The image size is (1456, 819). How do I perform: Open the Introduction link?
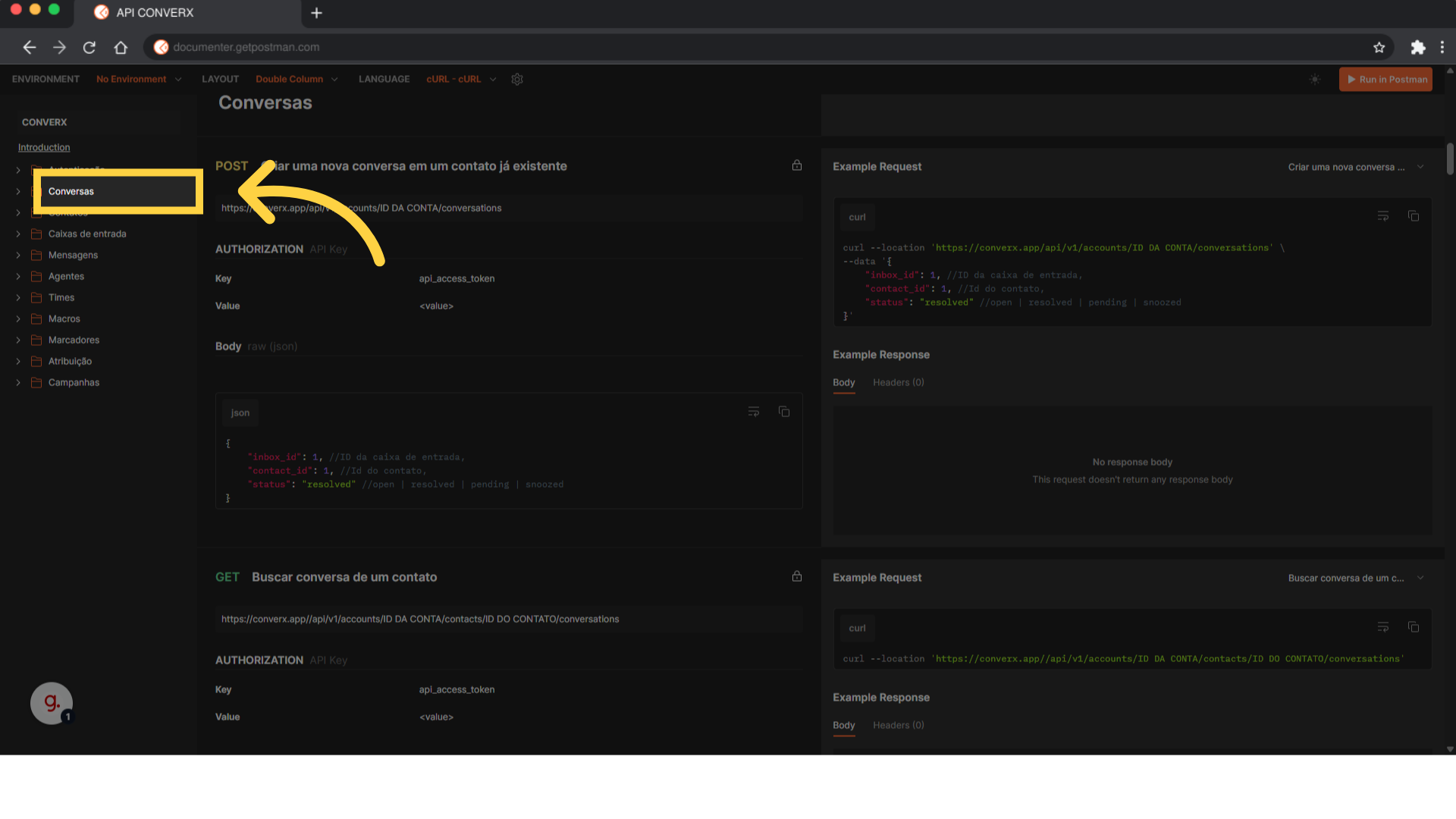tap(44, 147)
